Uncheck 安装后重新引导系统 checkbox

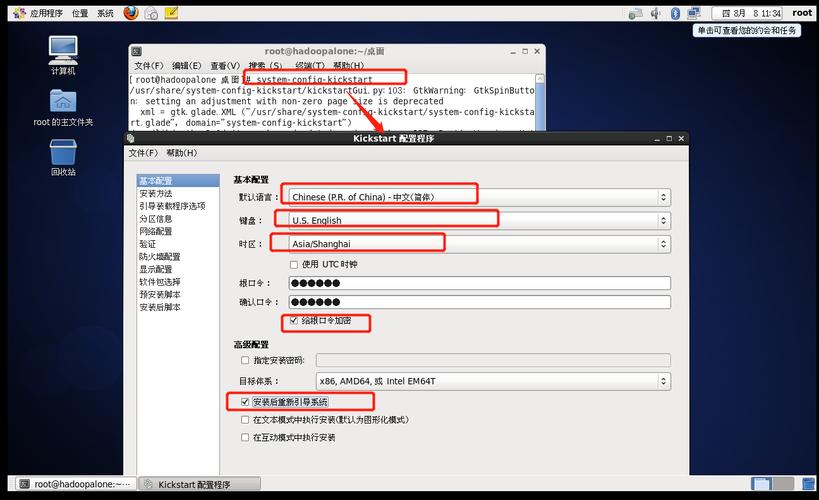245,402
